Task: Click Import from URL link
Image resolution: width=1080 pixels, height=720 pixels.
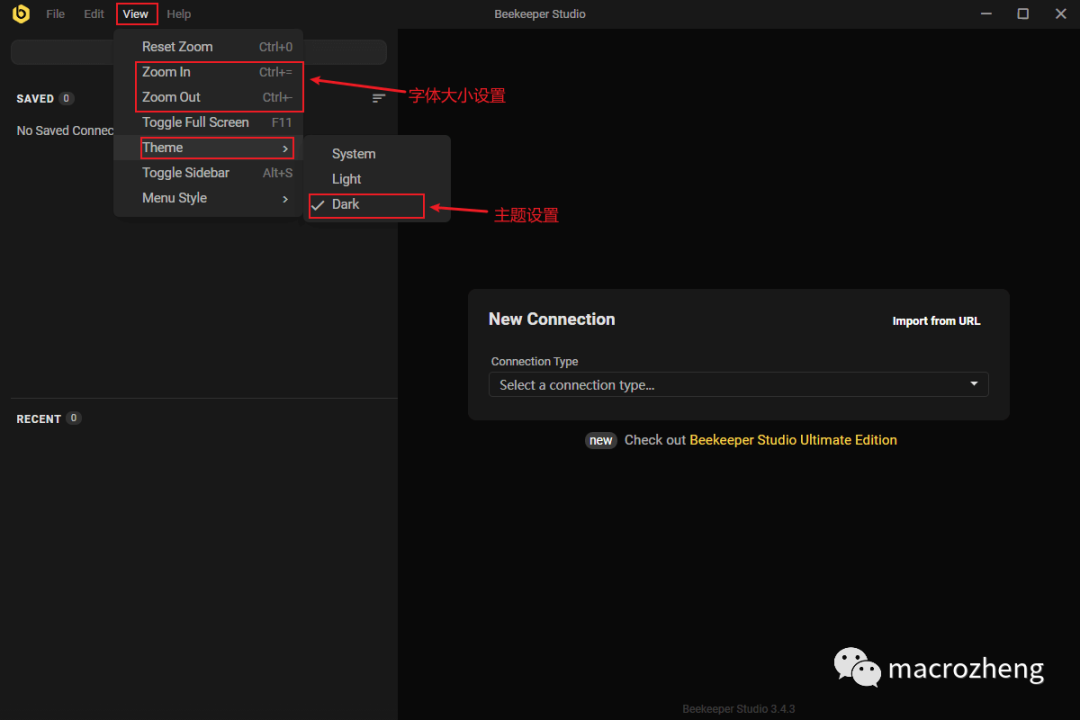Action: pyautogui.click(x=936, y=321)
